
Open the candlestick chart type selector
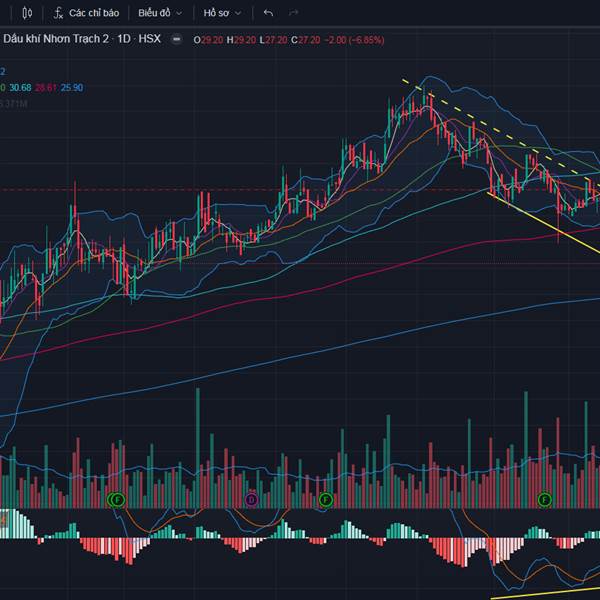coord(27,13)
